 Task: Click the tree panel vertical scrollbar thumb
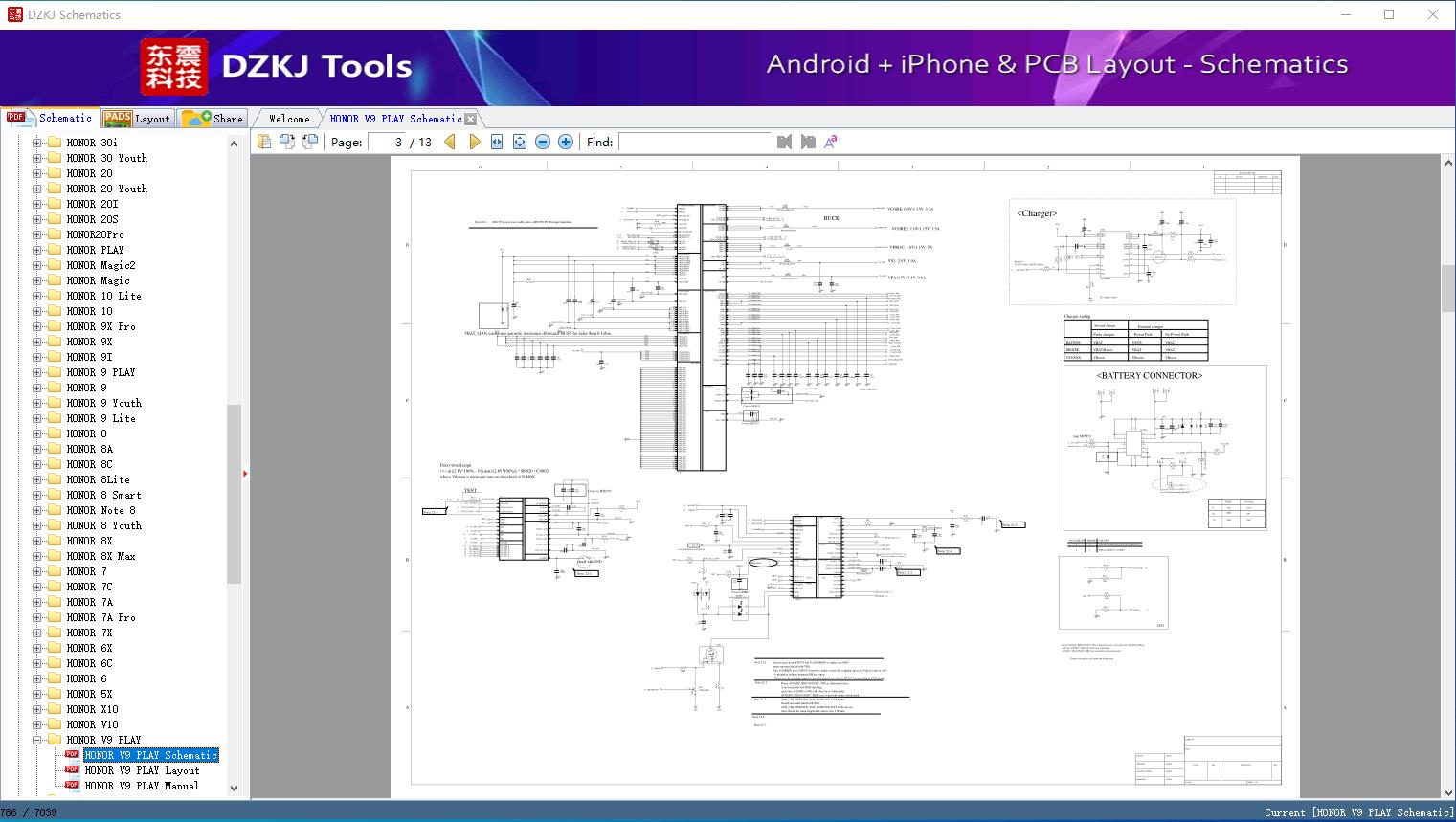[x=234, y=493]
